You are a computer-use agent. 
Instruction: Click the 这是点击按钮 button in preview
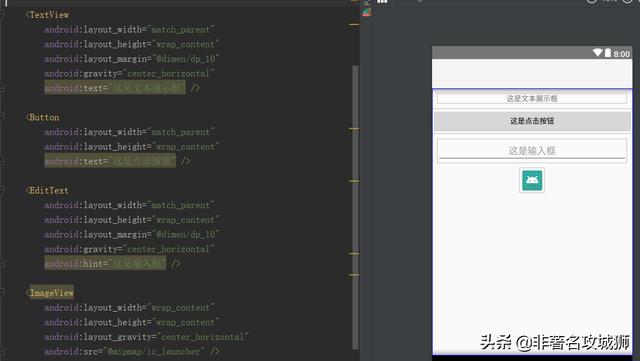(532, 121)
